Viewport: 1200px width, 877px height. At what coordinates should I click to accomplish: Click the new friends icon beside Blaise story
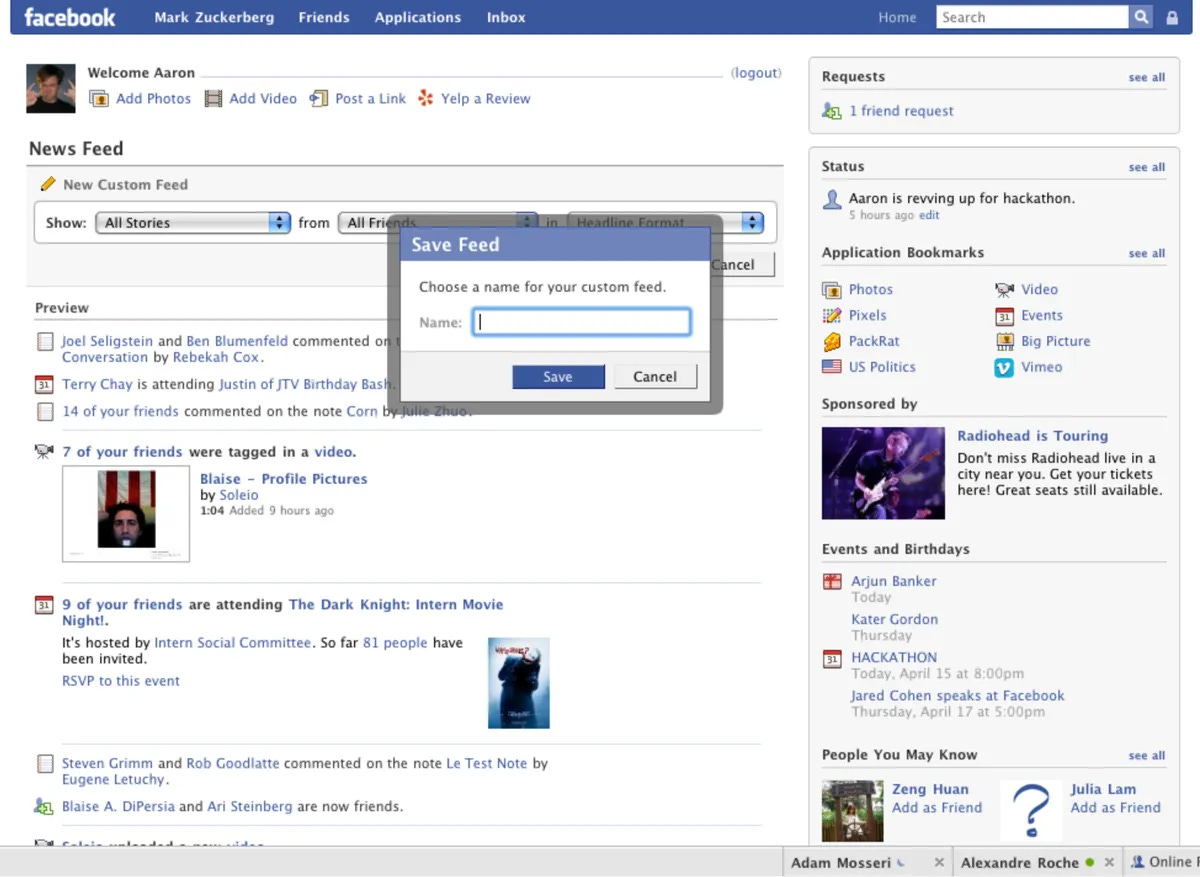coord(44,806)
